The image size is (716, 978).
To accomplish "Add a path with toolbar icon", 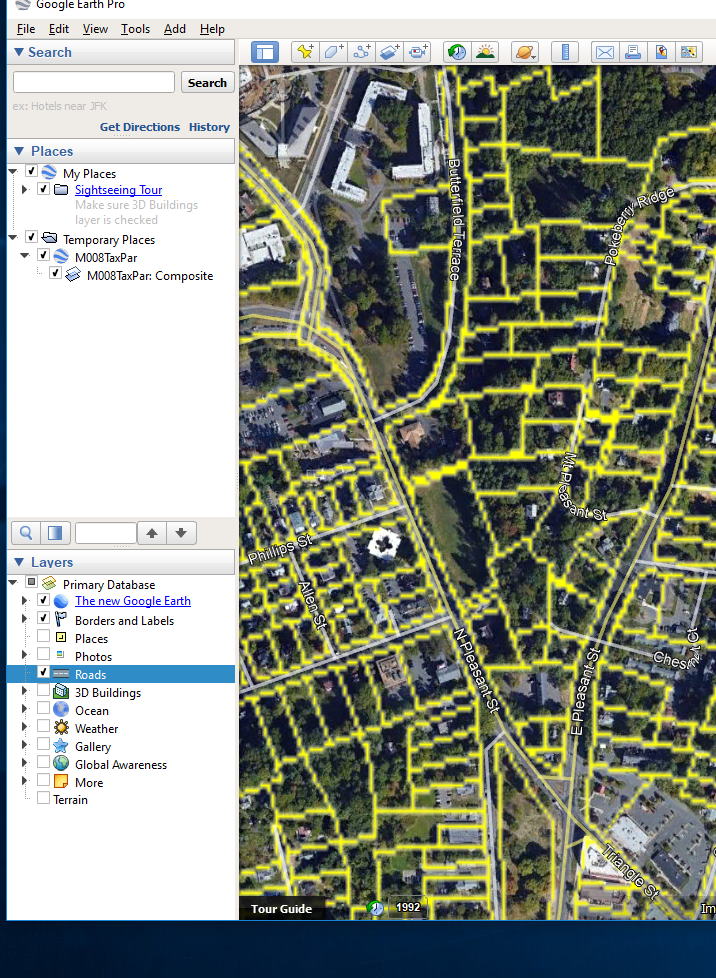I will click(x=362, y=52).
